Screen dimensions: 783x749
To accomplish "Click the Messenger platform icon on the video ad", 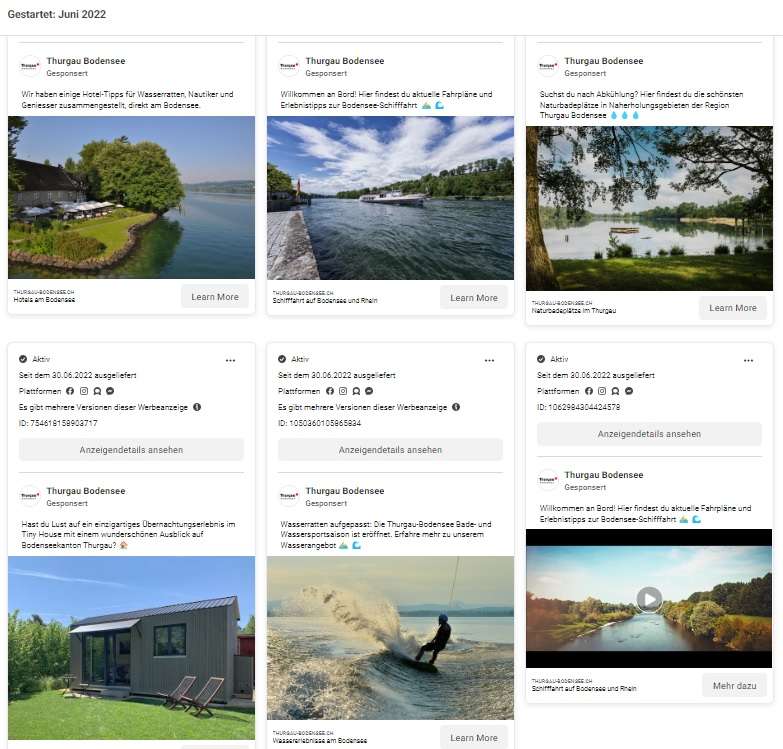I will point(628,391).
